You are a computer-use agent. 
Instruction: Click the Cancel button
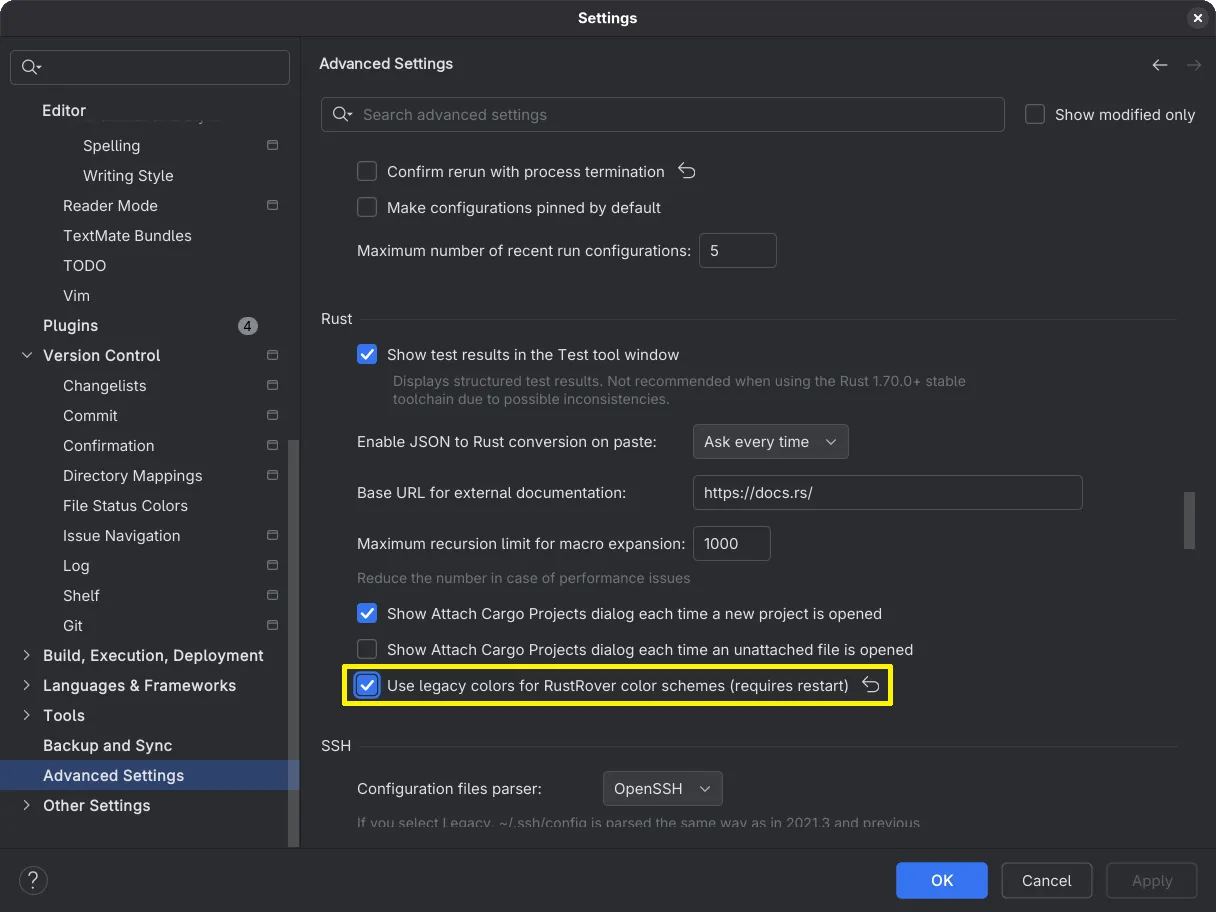coord(1046,880)
